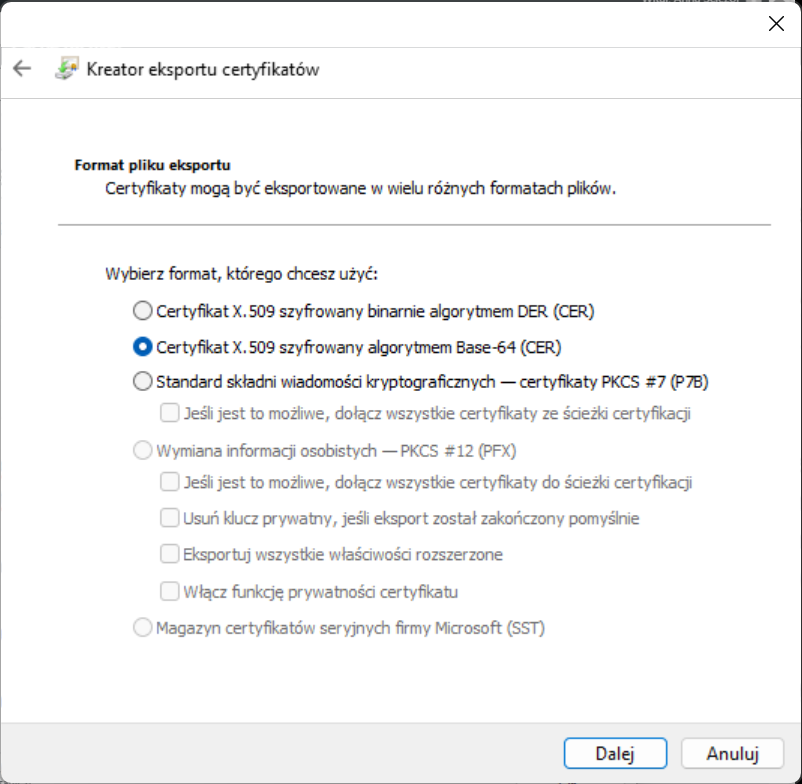Click the Dalej button
The width and height of the screenshot is (802, 784).
pos(615,753)
